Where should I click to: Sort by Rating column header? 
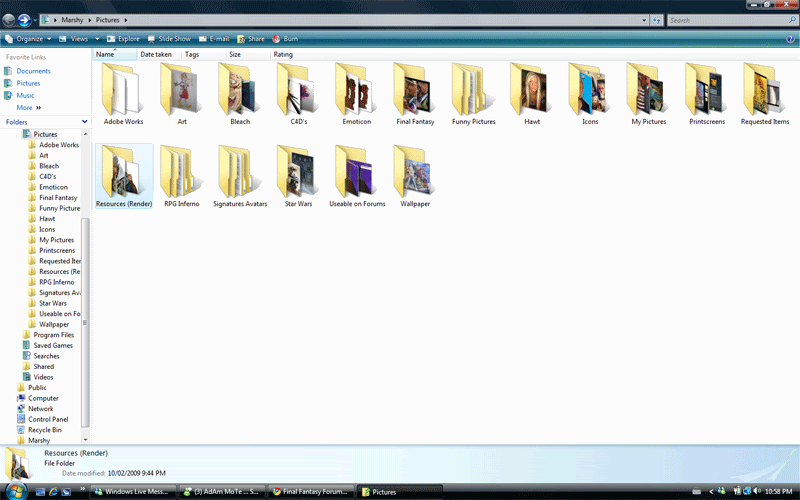292,54
